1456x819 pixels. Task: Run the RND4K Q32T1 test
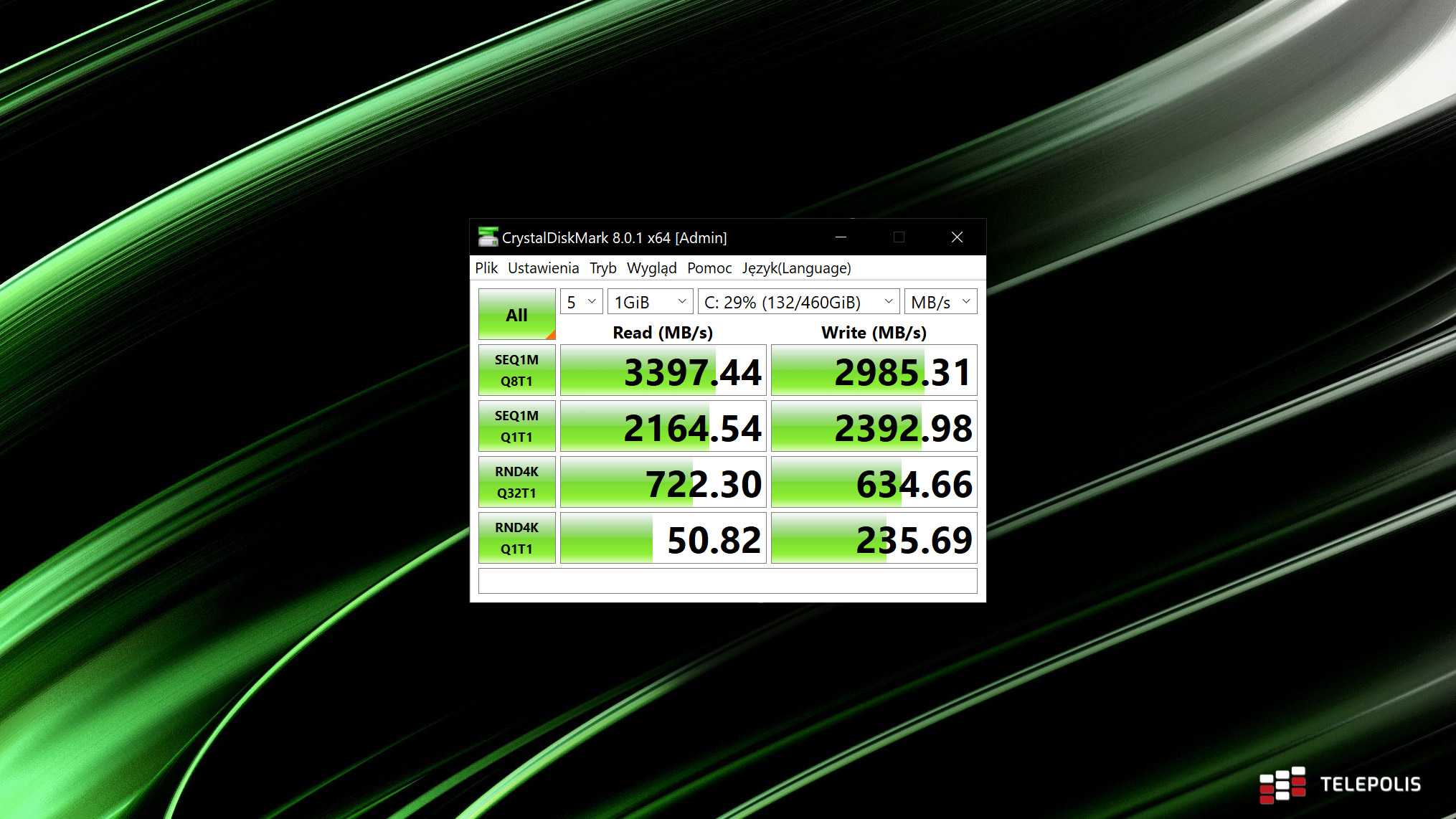[x=516, y=482]
